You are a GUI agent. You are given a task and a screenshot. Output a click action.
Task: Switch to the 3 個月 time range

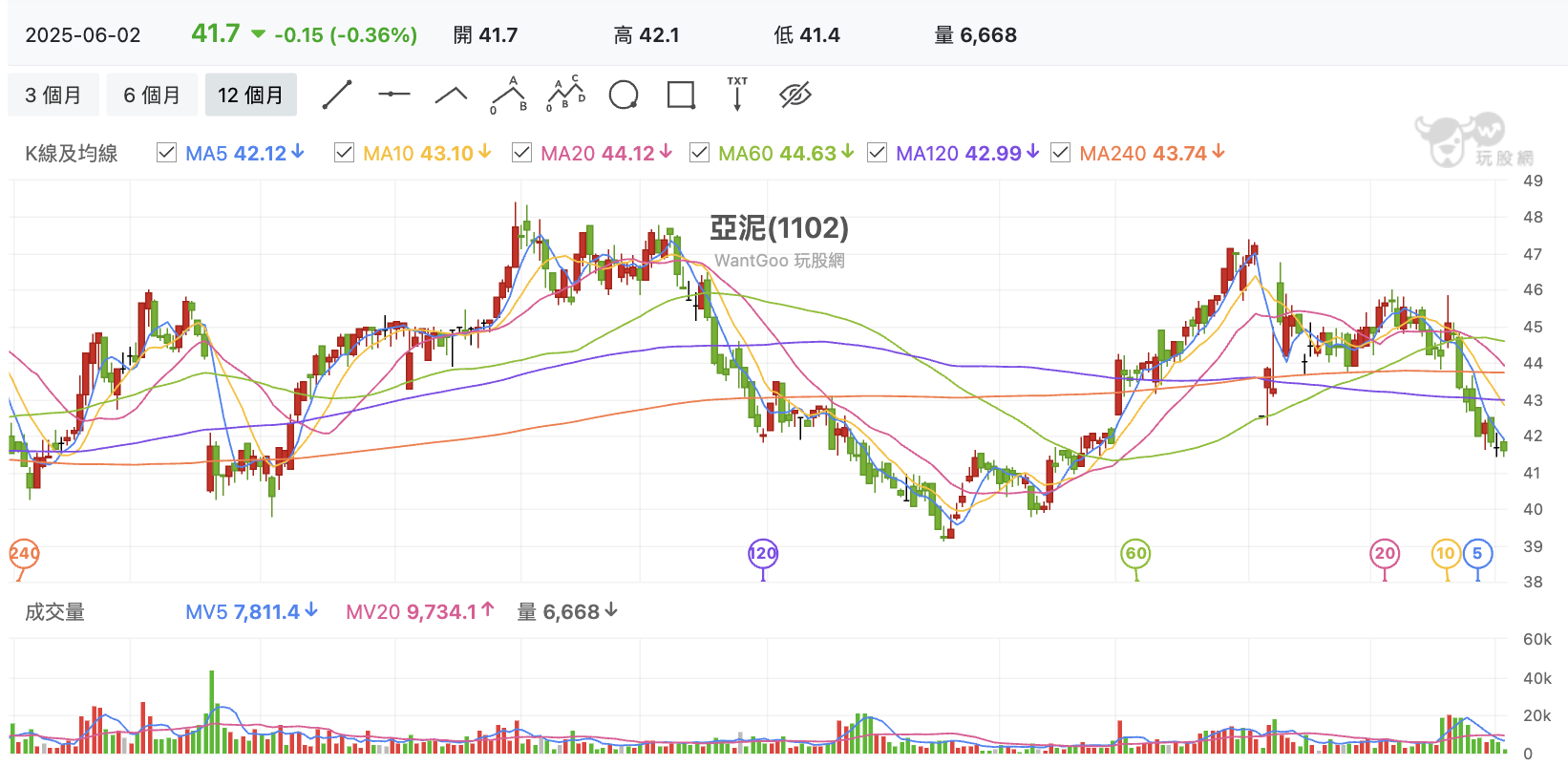pyautogui.click(x=53, y=95)
